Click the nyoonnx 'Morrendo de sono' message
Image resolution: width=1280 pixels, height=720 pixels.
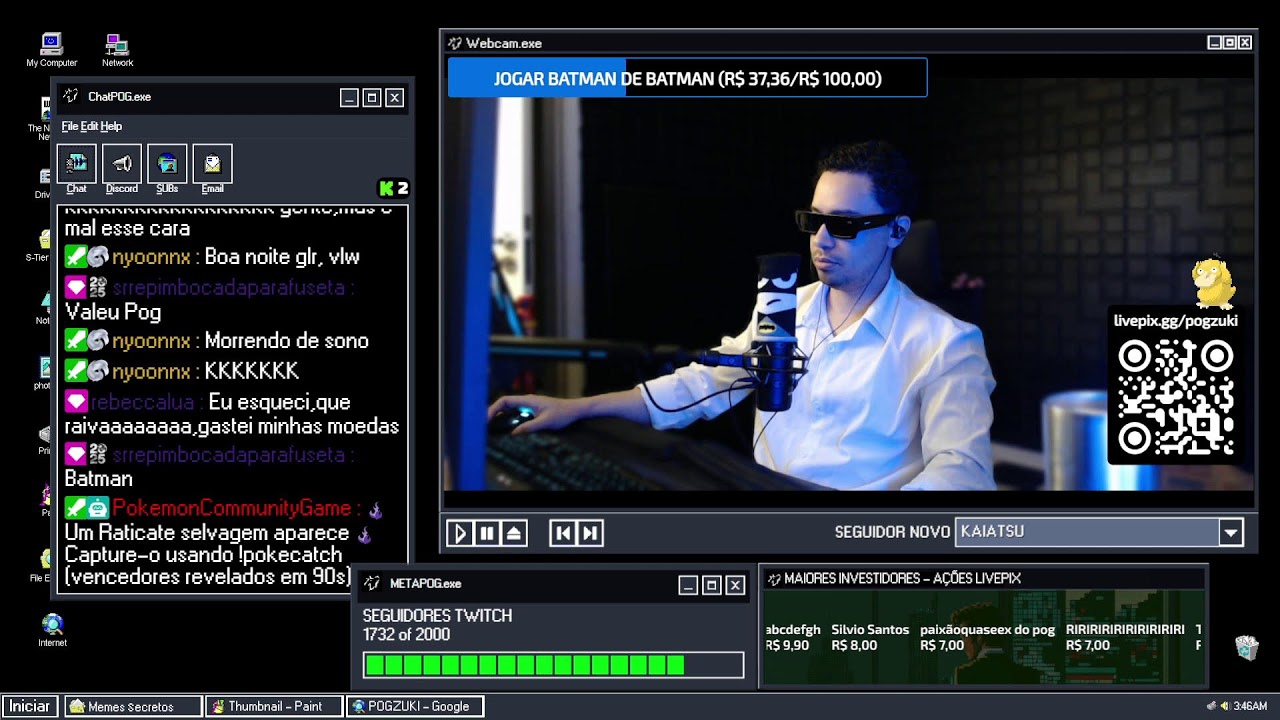[217, 341]
